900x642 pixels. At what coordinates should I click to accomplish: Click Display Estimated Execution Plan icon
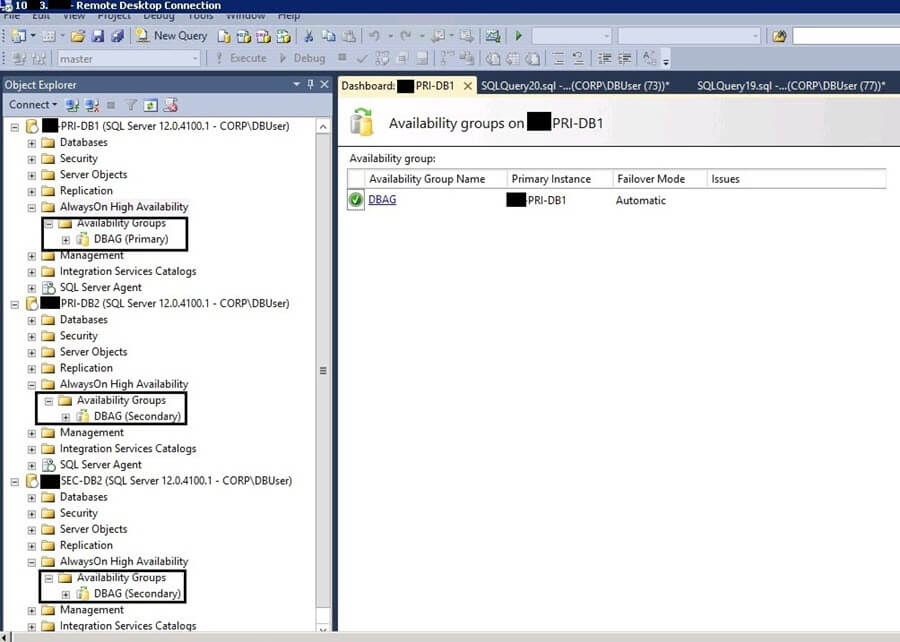382,58
